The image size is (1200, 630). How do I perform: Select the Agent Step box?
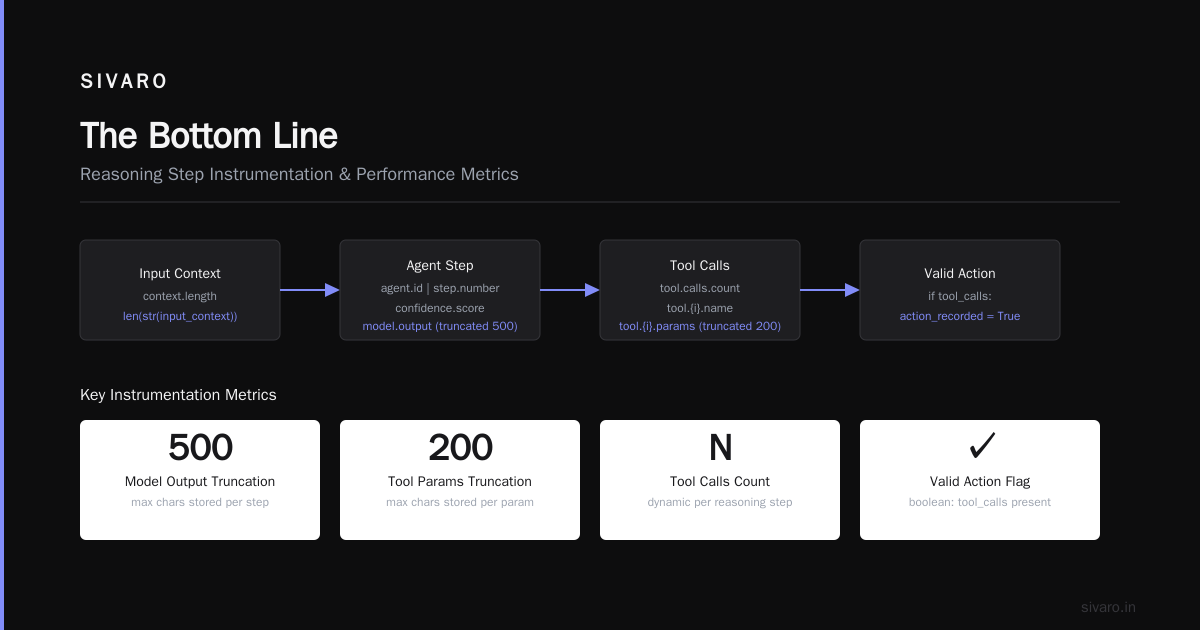[440, 290]
